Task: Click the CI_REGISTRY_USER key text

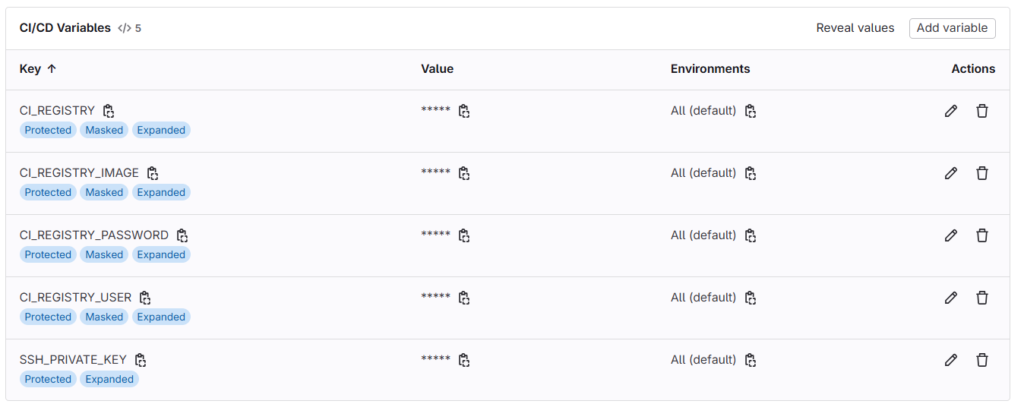Action: pyautogui.click(x=76, y=298)
